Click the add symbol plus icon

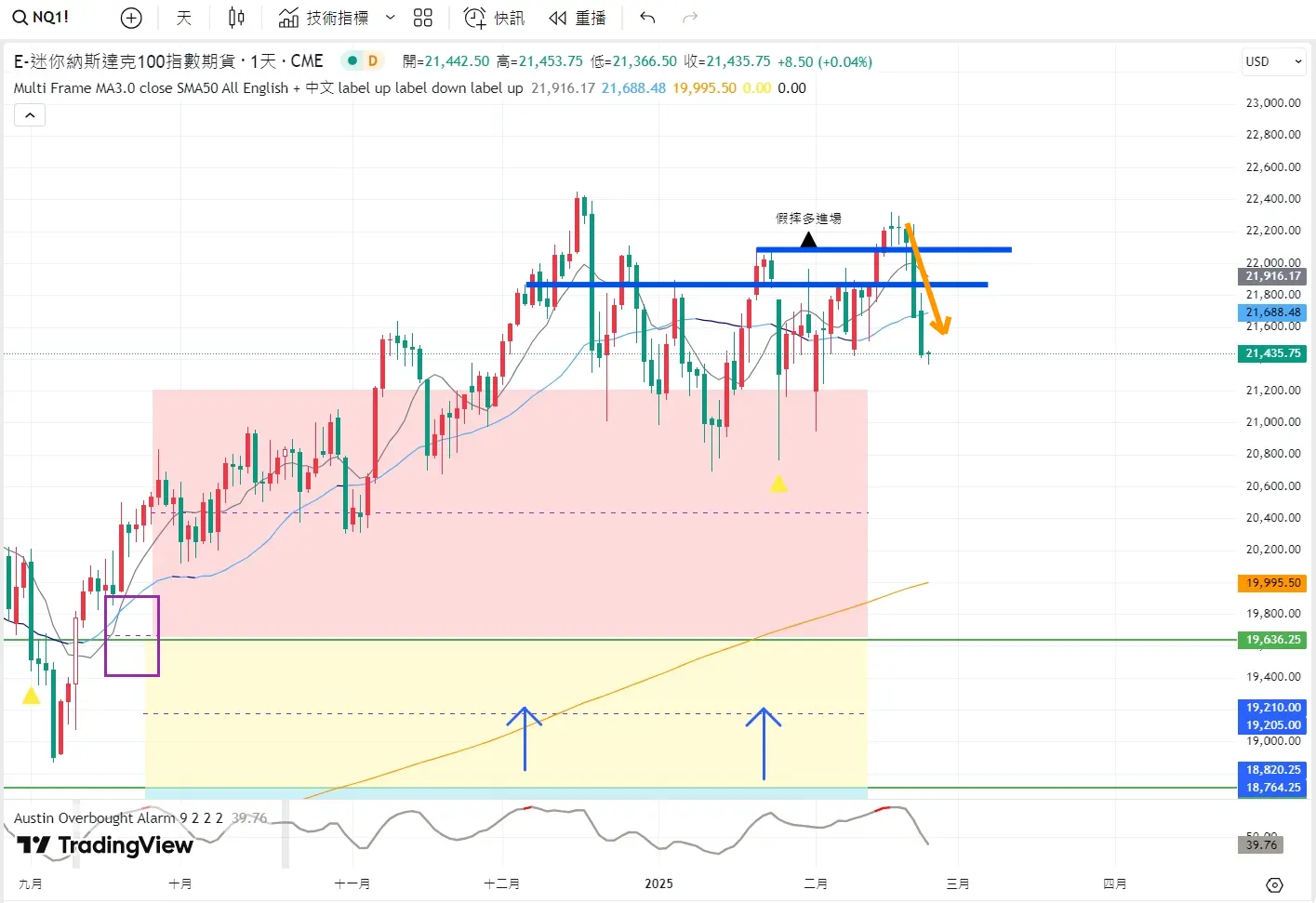tap(132, 18)
